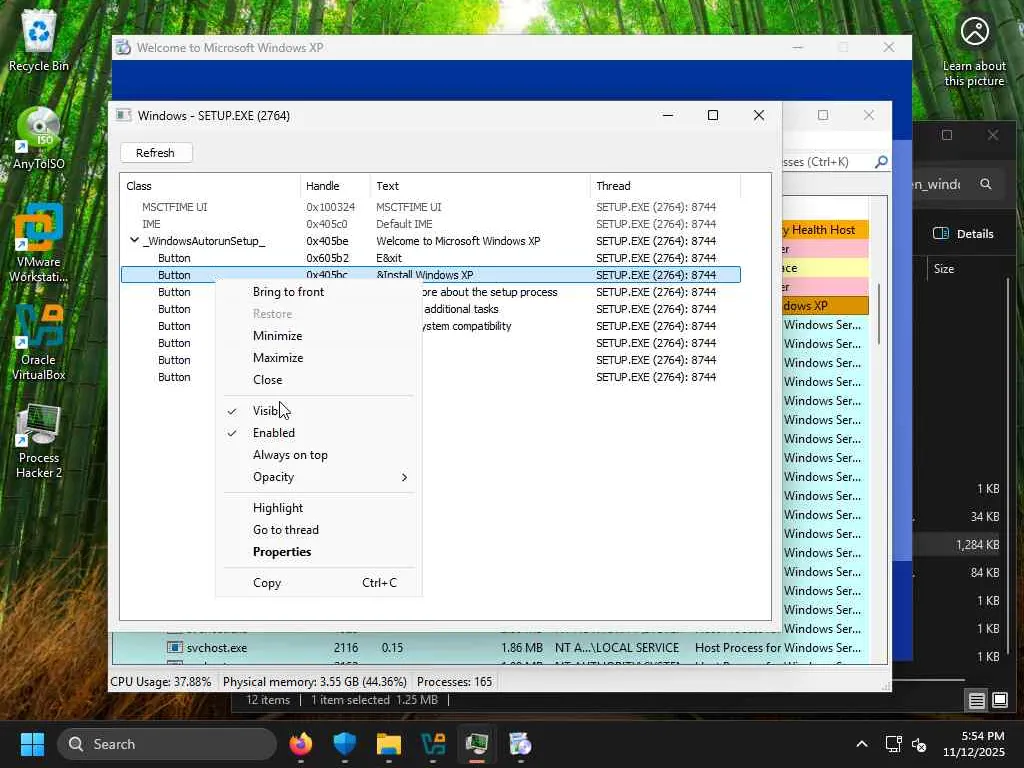1024x768 pixels.
Task: Open the Recycle Bin desktop icon
Action: pos(39,42)
